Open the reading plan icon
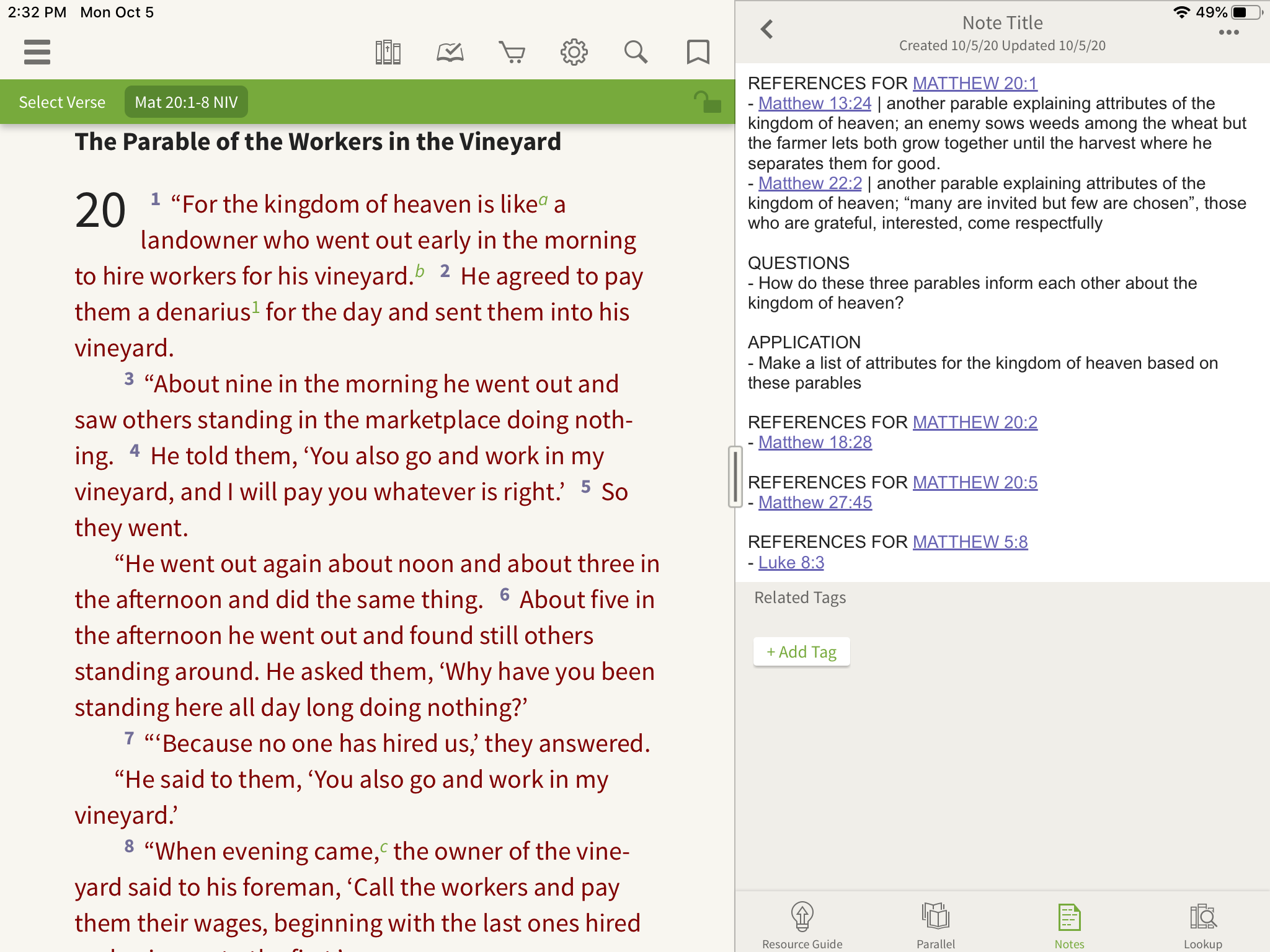Image resolution: width=1270 pixels, height=952 pixels. [450, 52]
